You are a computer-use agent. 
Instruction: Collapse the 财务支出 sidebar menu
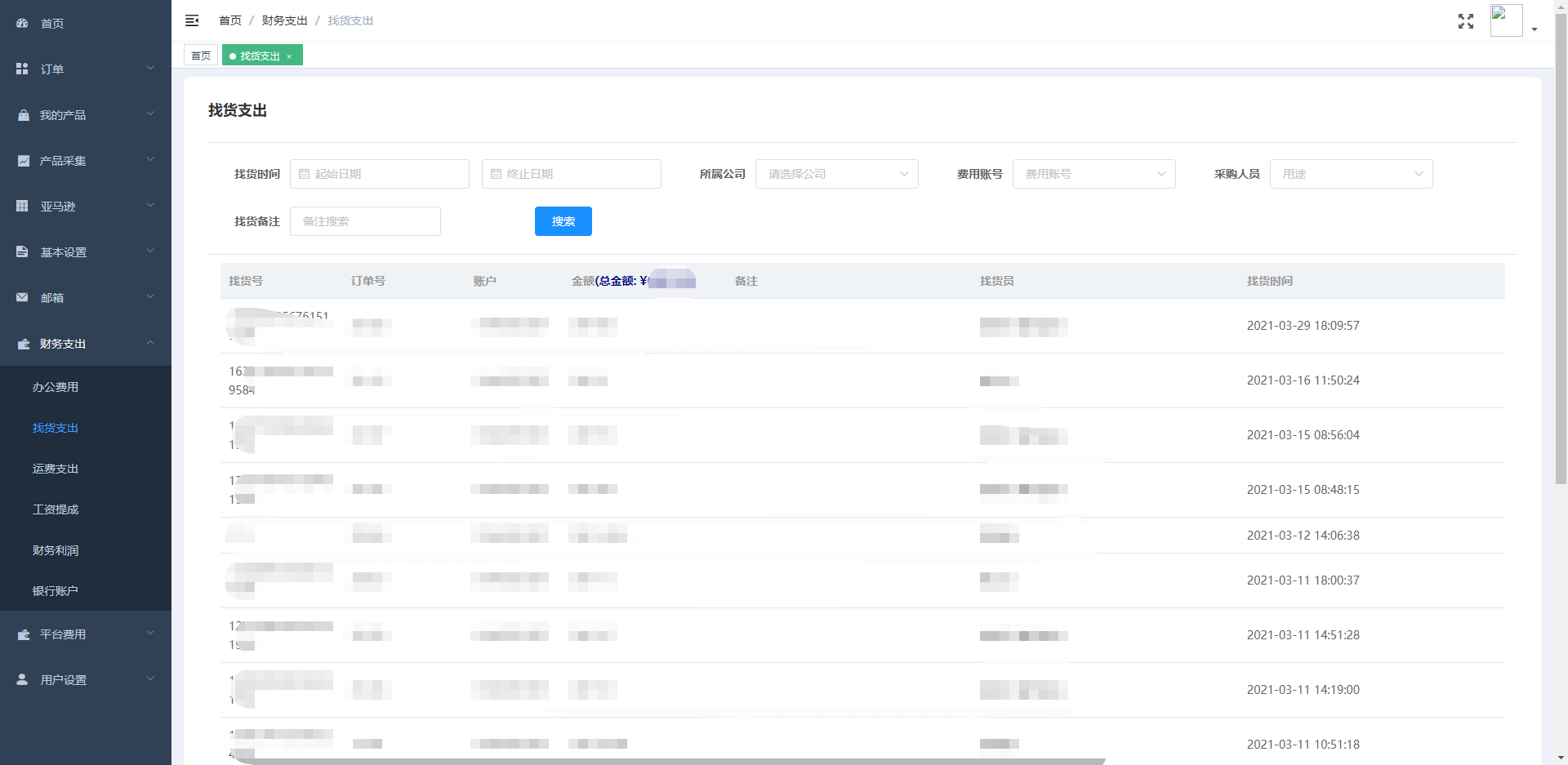tap(86, 344)
